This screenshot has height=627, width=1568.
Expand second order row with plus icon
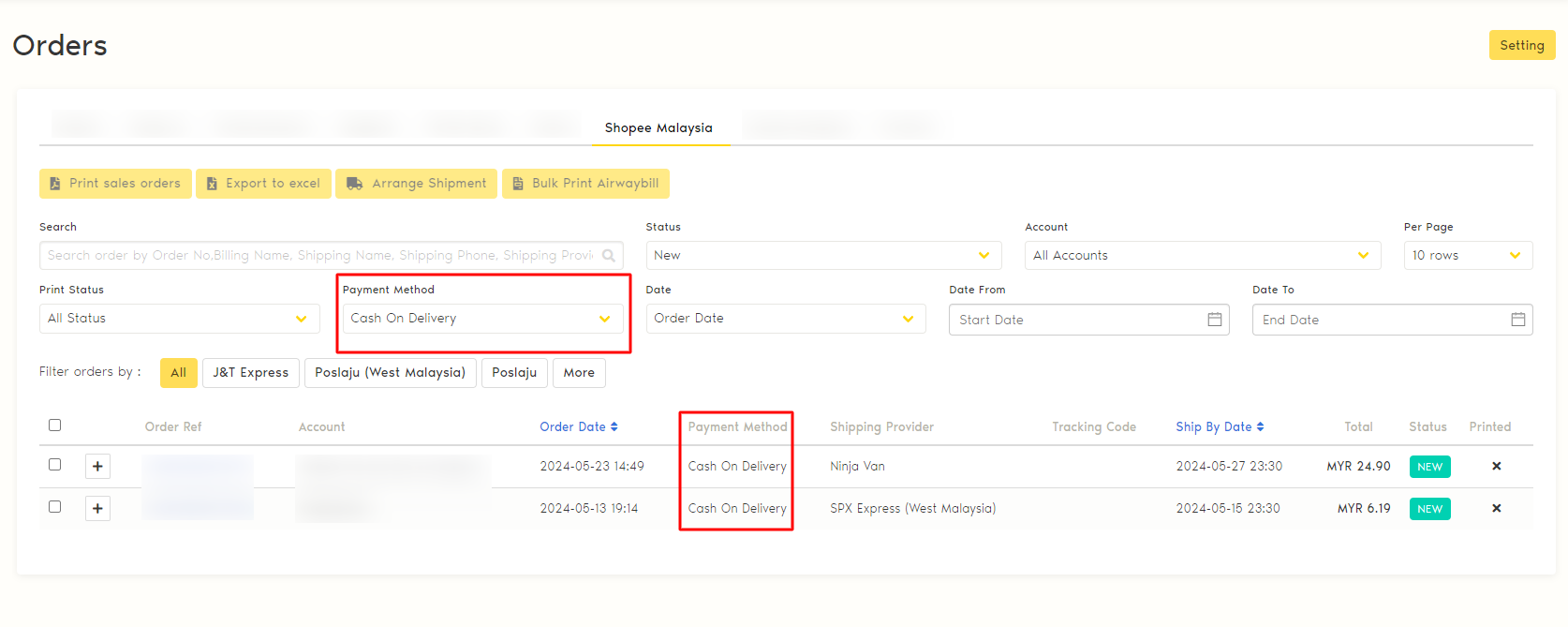[x=97, y=508]
